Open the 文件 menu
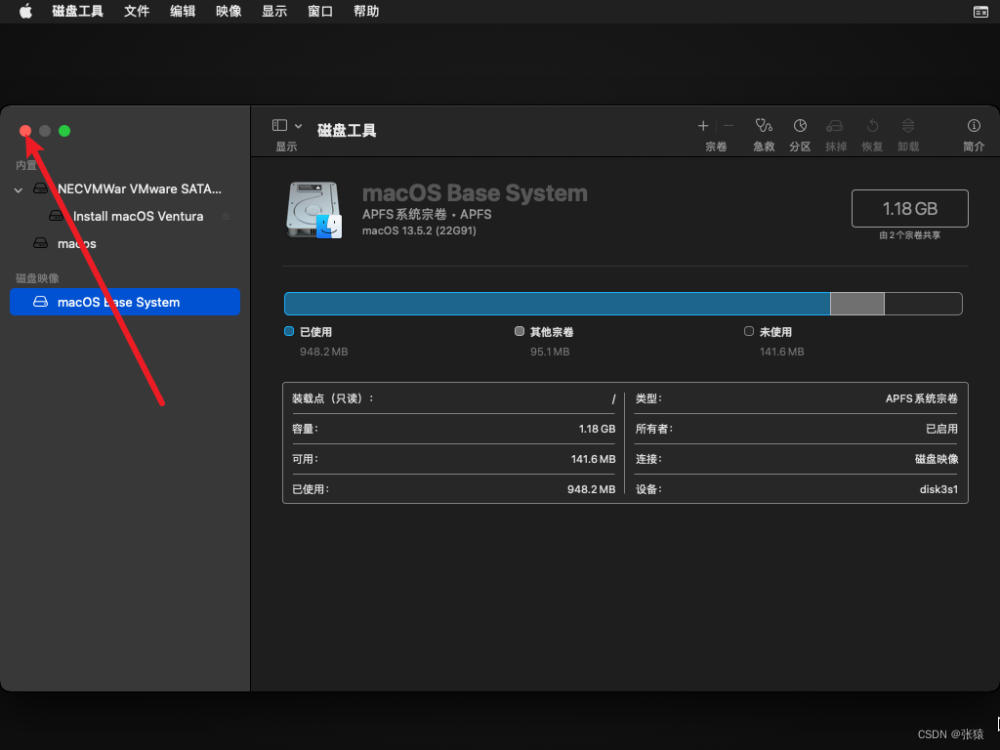 (x=136, y=11)
